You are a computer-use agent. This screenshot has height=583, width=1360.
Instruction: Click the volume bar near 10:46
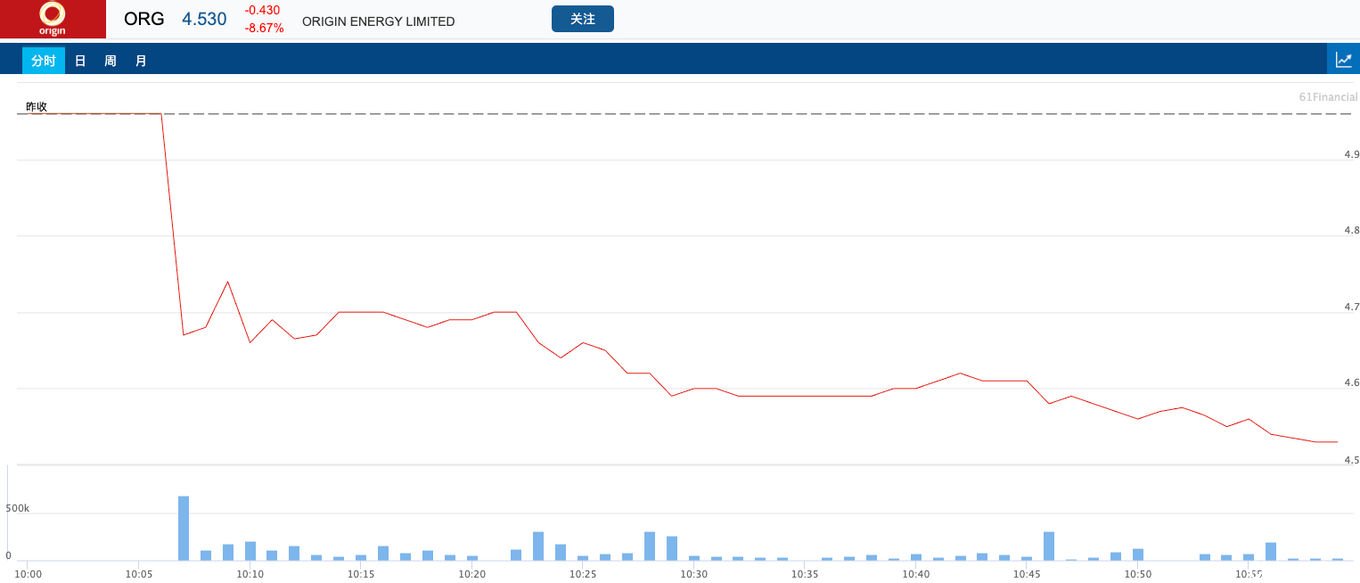[x=1049, y=546]
